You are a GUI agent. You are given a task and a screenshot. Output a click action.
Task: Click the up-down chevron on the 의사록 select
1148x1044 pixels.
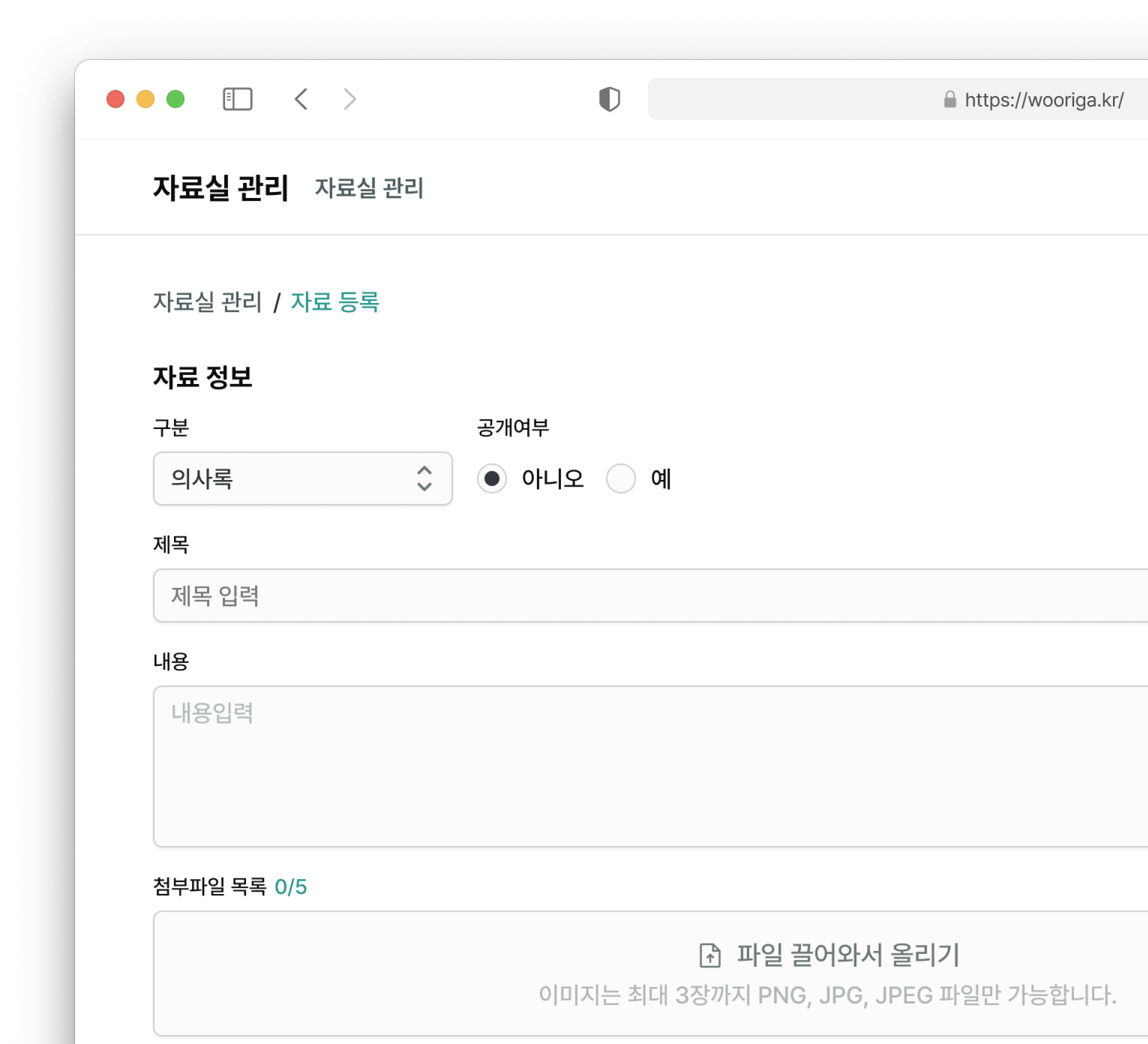[x=424, y=478]
